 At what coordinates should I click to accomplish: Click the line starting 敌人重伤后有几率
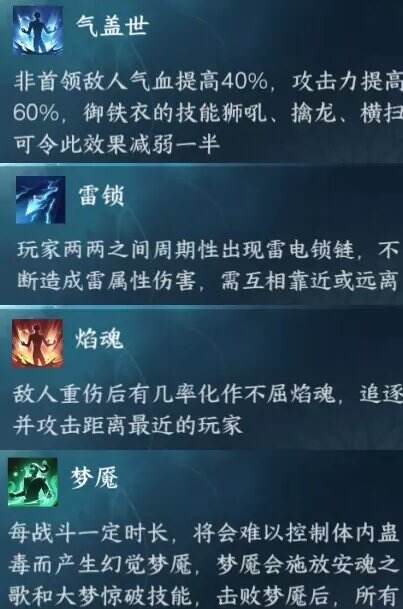coord(208,395)
